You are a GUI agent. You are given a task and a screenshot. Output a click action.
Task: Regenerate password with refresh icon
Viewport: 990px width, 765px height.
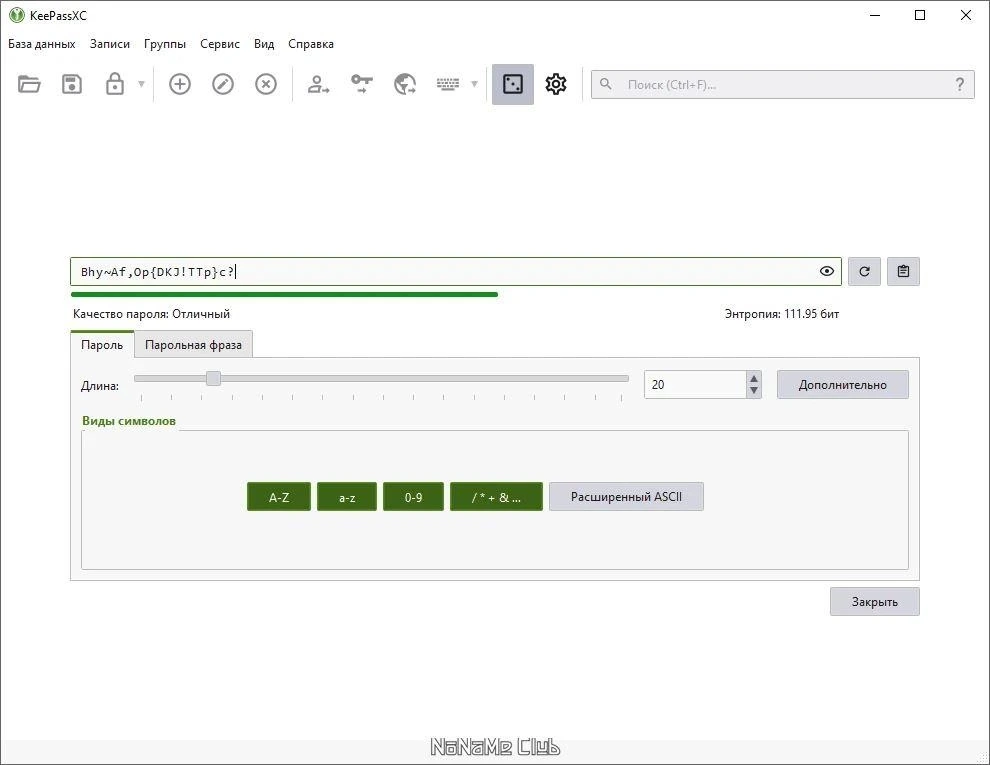(864, 271)
